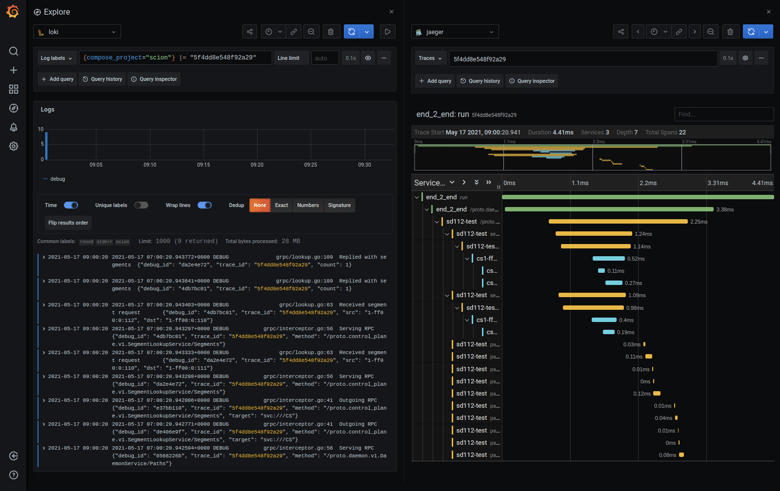Open the Configuration gear icon
This screenshot has width=780, height=491.
point(13,146)
